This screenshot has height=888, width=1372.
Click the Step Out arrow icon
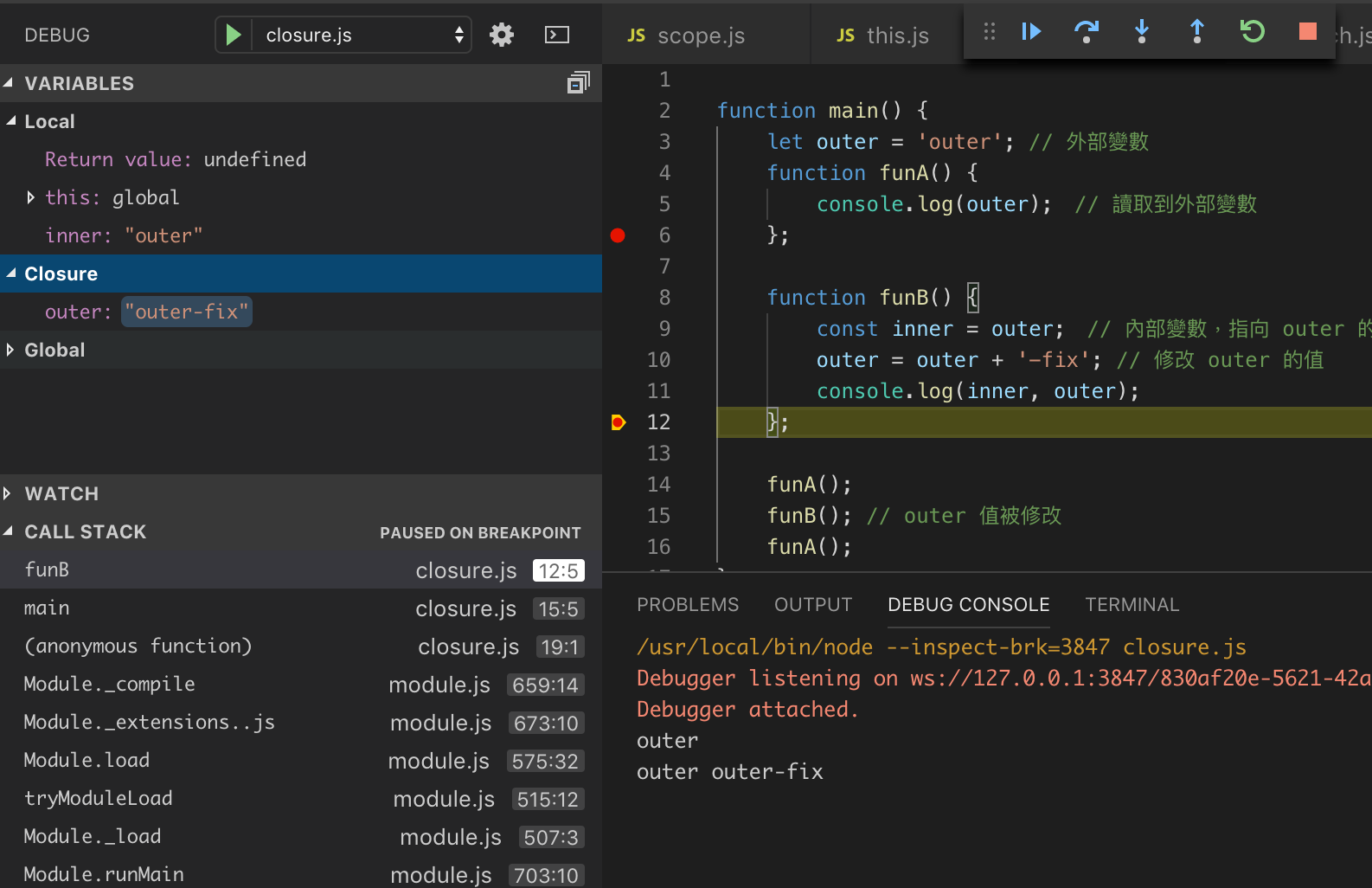pos(1197,32)
